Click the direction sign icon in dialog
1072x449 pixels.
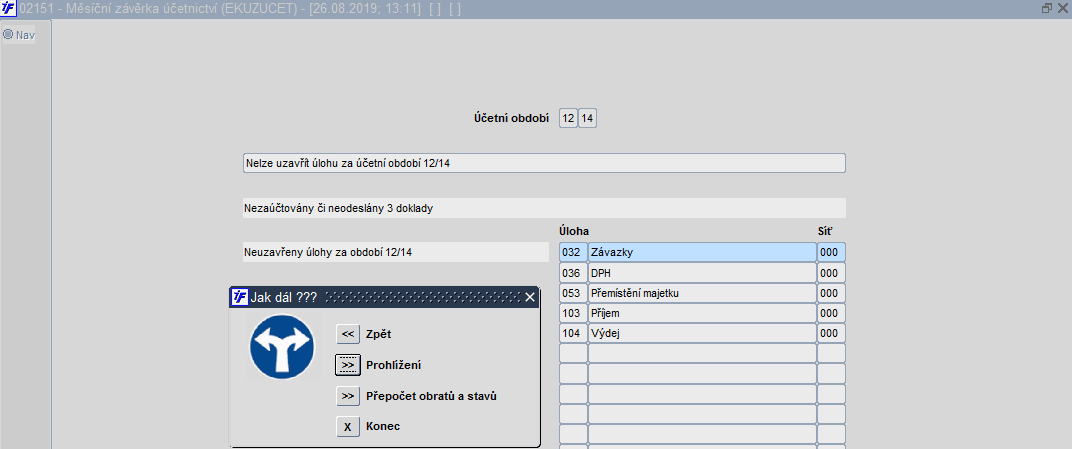pos(282,346)
